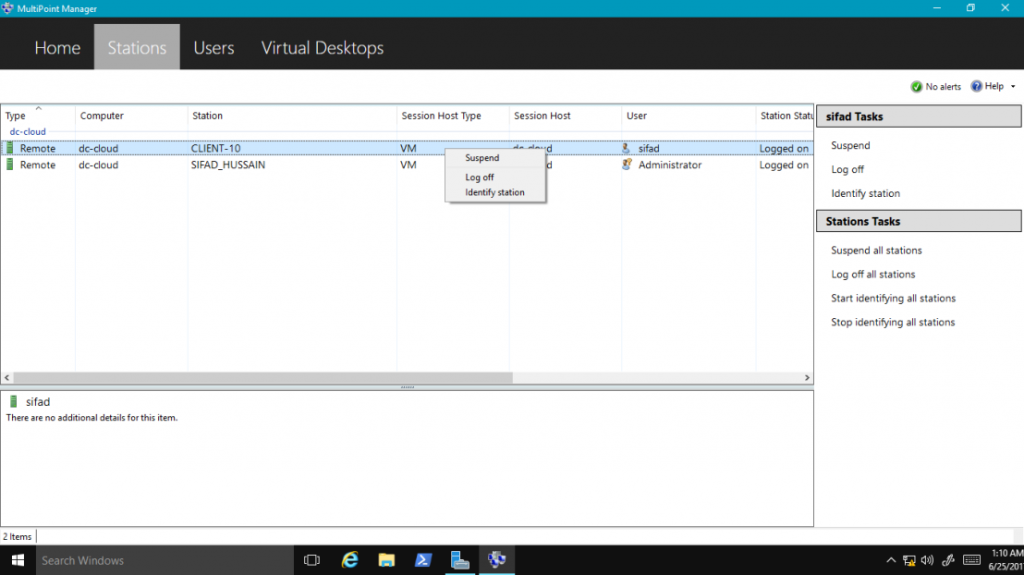Click the horizontal scrollbar left arrow
Image resolution: width=1024 pixels, height=575 pixels.
click(x=7, y=378)
